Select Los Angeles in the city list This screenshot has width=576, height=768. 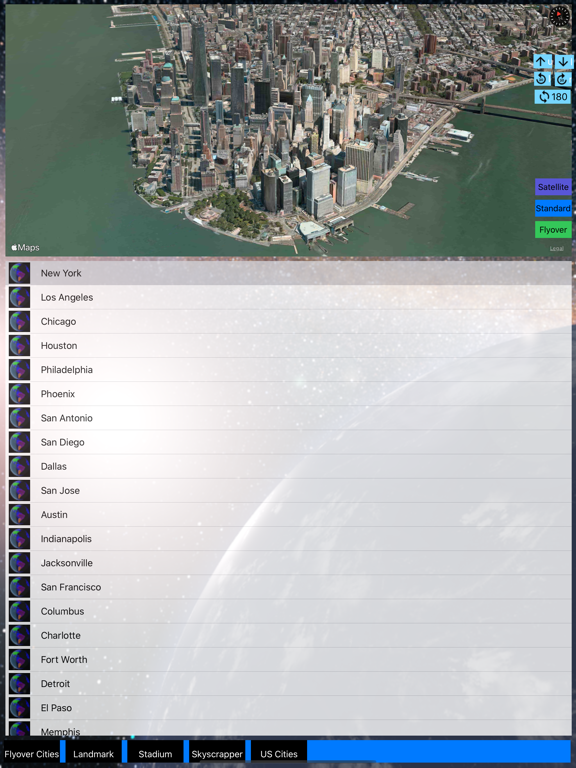[289, 297]
